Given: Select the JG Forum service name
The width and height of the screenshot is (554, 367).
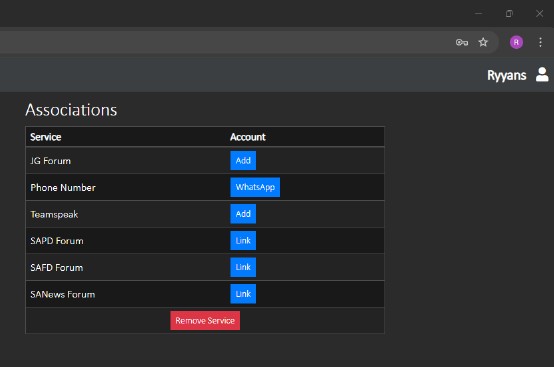Looking at the screenshot, I should point(51,161).
